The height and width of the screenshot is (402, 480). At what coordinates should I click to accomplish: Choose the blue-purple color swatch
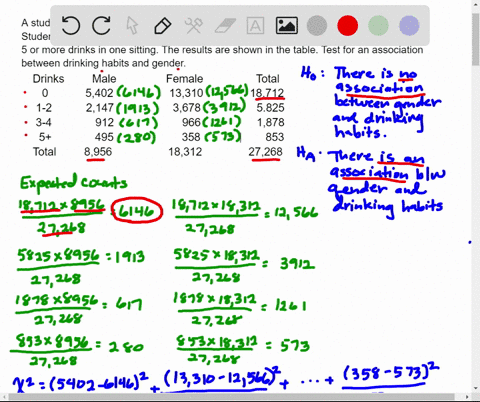(409, 26)
